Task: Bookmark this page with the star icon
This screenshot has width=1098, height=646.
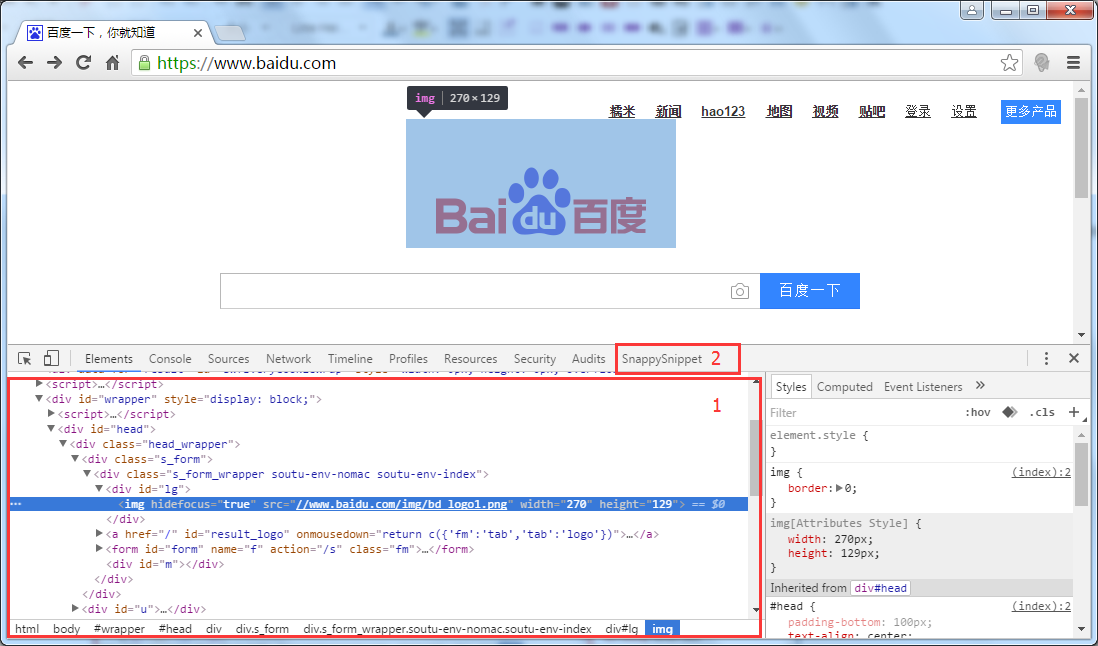Action: click(1009, 63)
